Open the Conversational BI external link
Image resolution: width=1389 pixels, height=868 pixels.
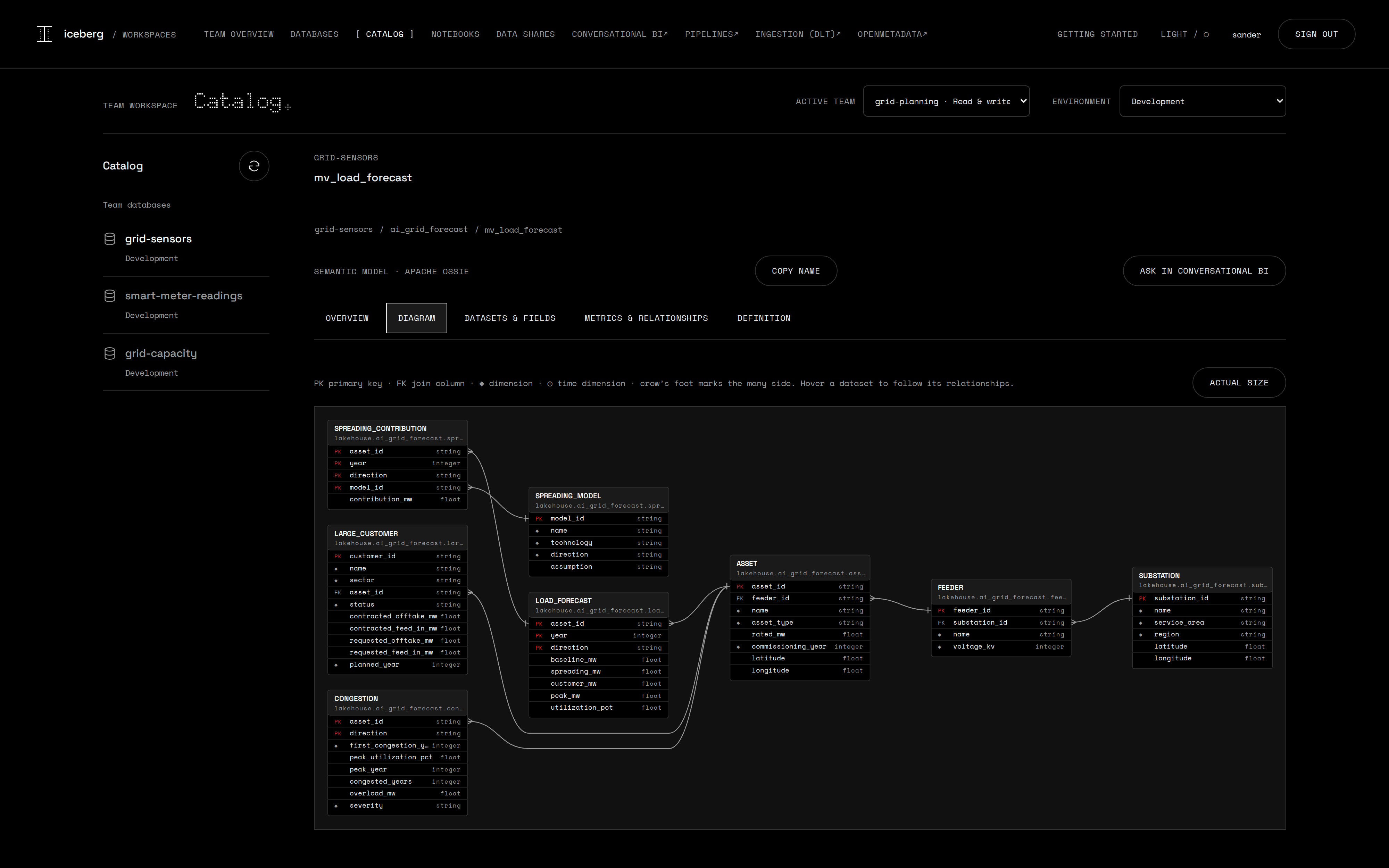tap(620, 34)
